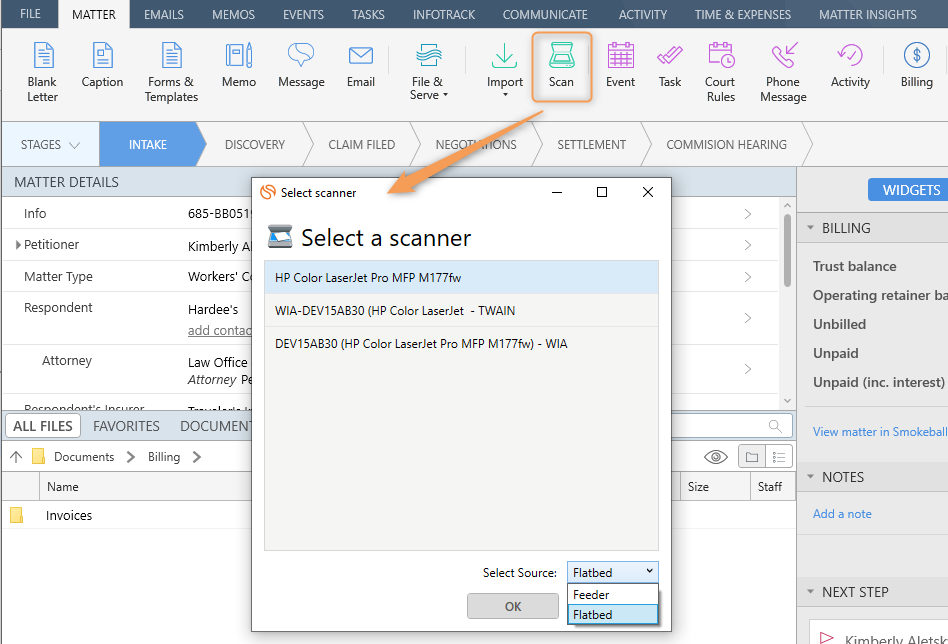Toggle the file preview eye icon
Viewport: 948px width, 644px height.
coord(715,457)
